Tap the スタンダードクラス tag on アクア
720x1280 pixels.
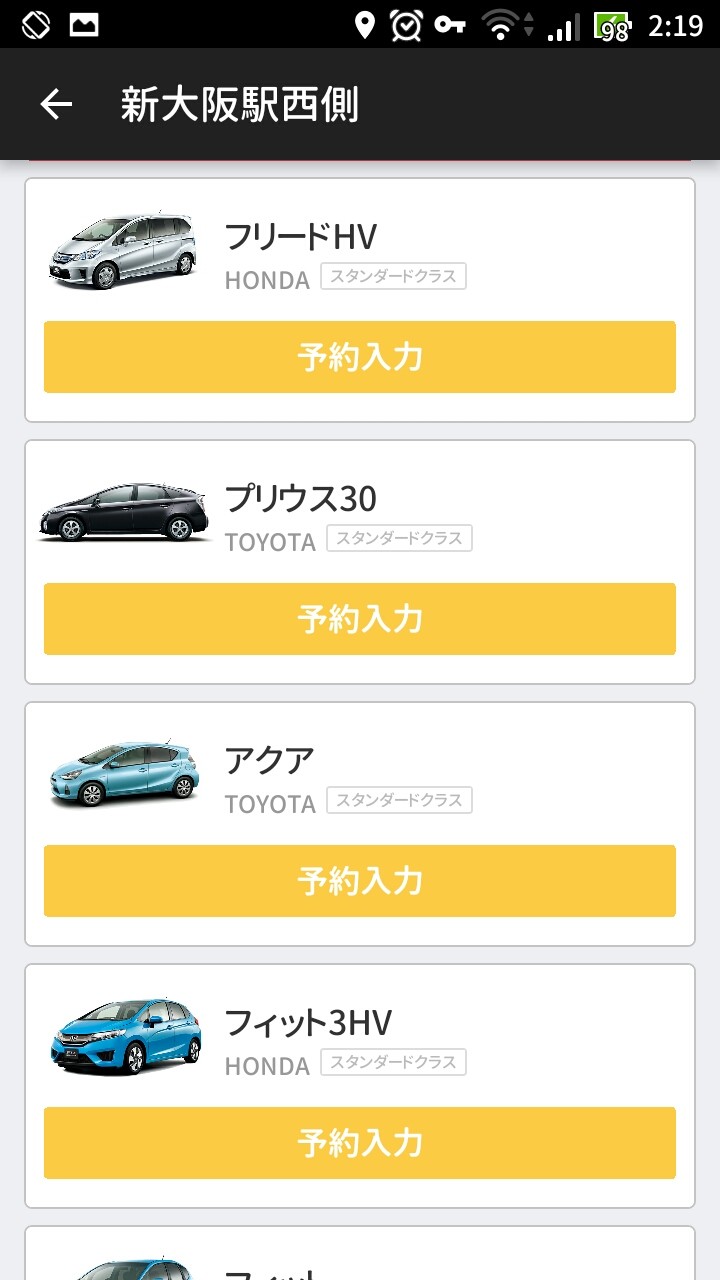tap(399, 801)
